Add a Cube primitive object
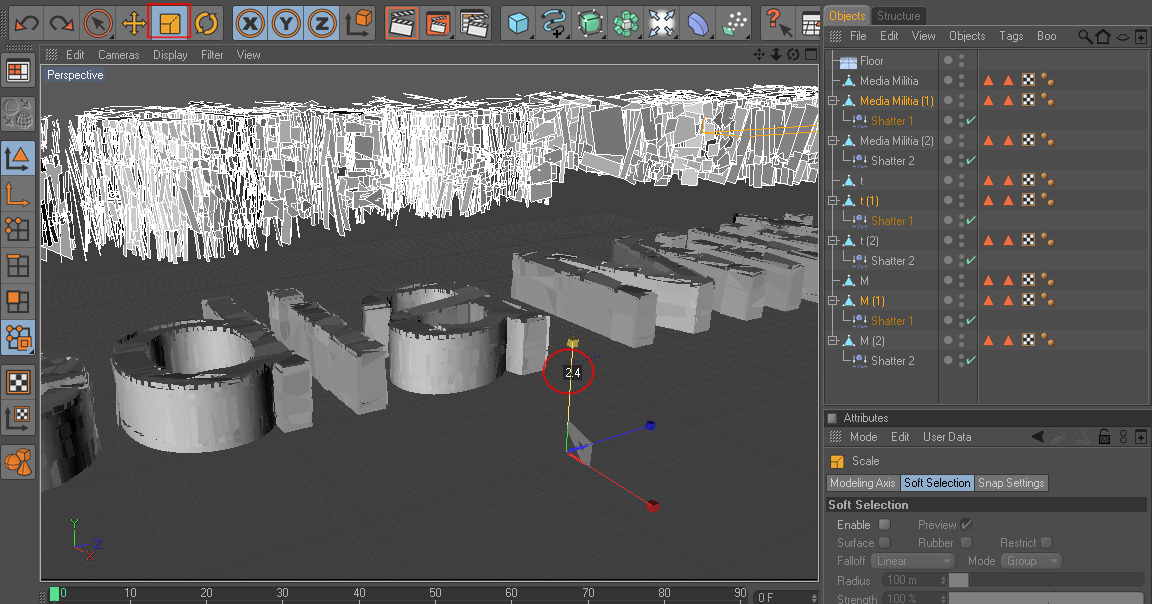 pyautogui.click(x=518, y=24)
